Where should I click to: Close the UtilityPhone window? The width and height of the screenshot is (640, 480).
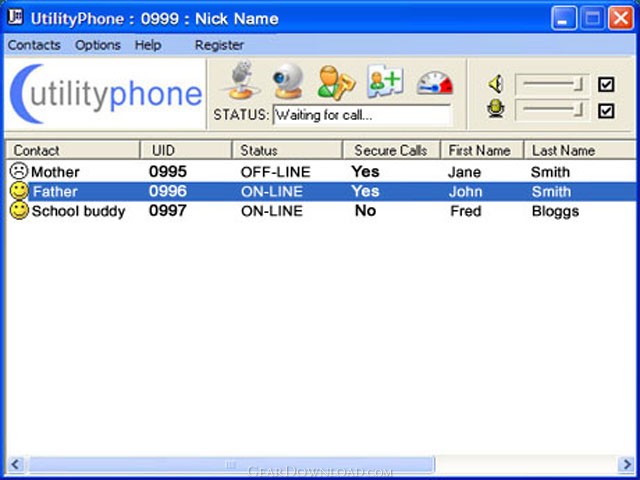coord(621,18)
